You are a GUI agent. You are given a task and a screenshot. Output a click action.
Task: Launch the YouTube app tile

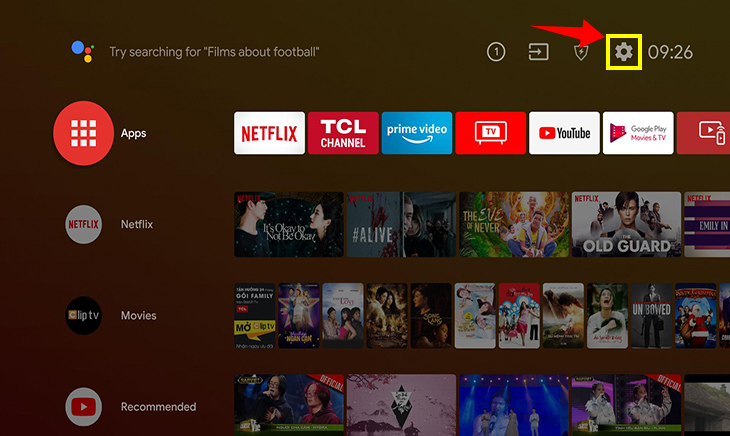(x=564, y=133)
